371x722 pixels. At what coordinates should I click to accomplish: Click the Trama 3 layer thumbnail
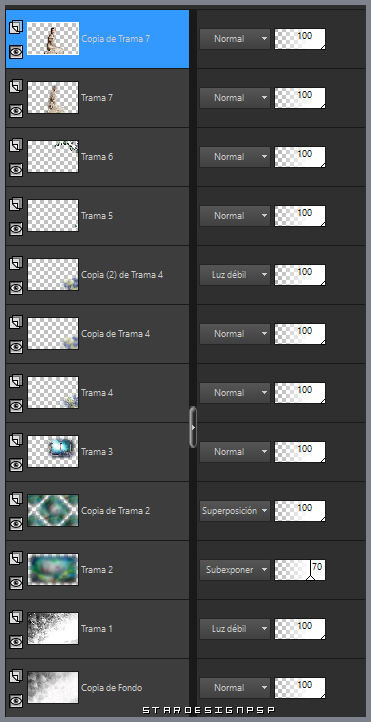(53, 452)
